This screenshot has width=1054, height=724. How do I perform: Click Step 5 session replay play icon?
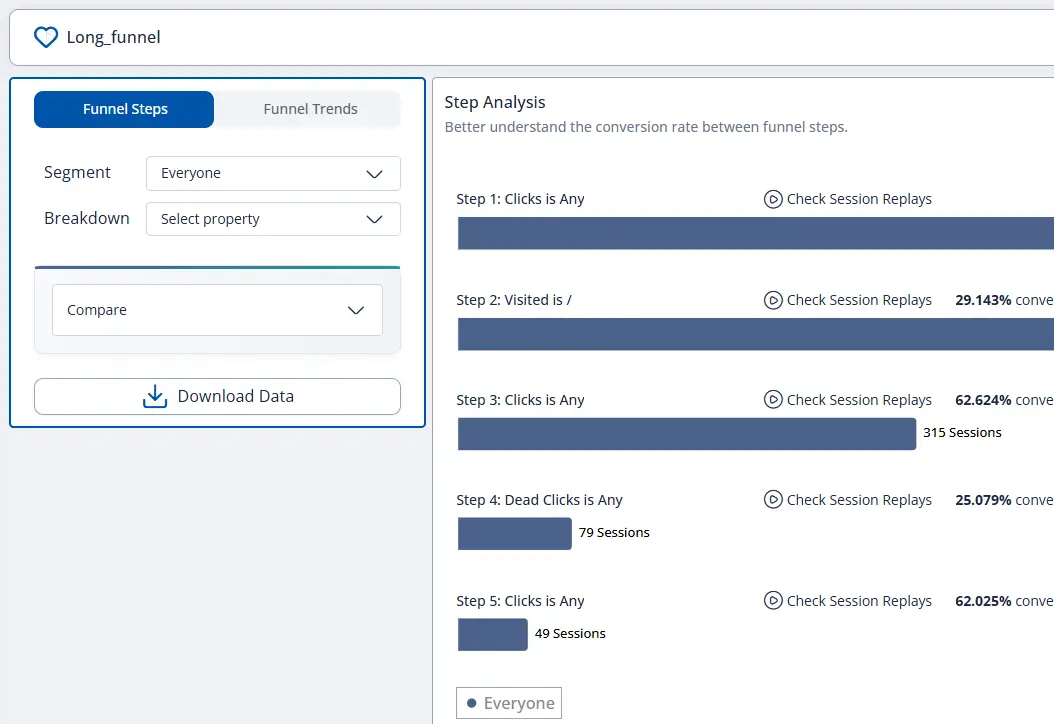(x=773, y=601)
